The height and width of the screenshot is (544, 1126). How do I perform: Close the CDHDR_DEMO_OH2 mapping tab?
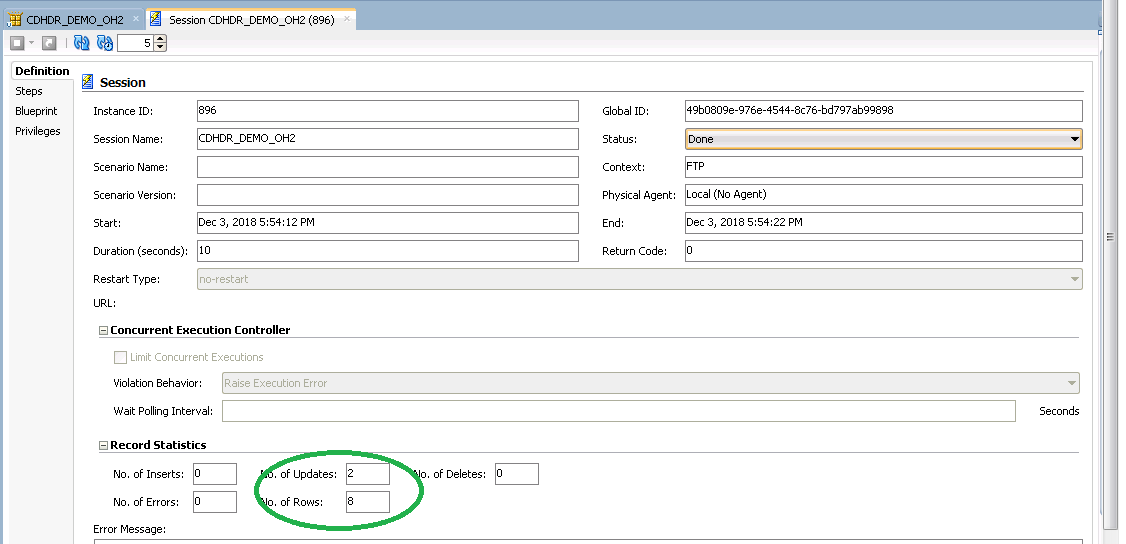[x=136, y=19]
